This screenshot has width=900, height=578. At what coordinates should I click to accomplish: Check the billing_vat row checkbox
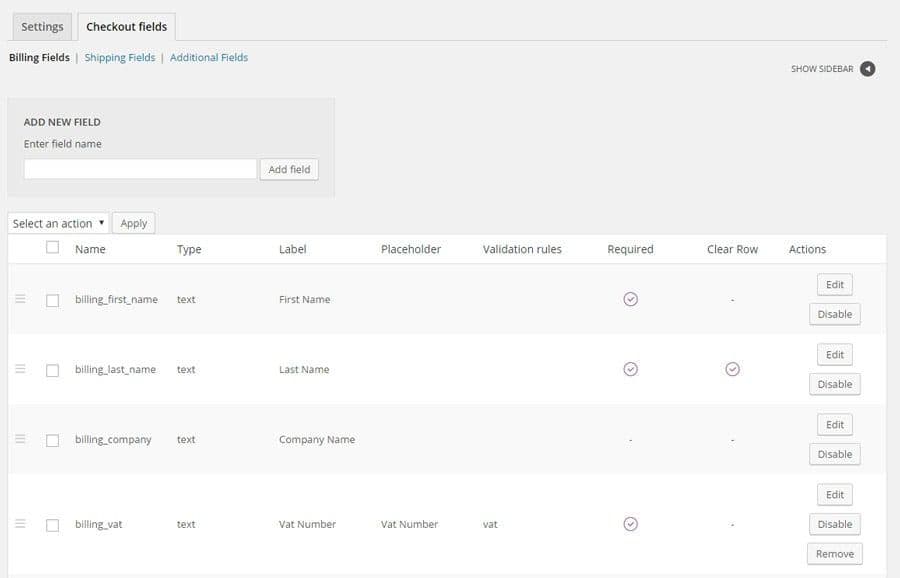coord(52,526)
